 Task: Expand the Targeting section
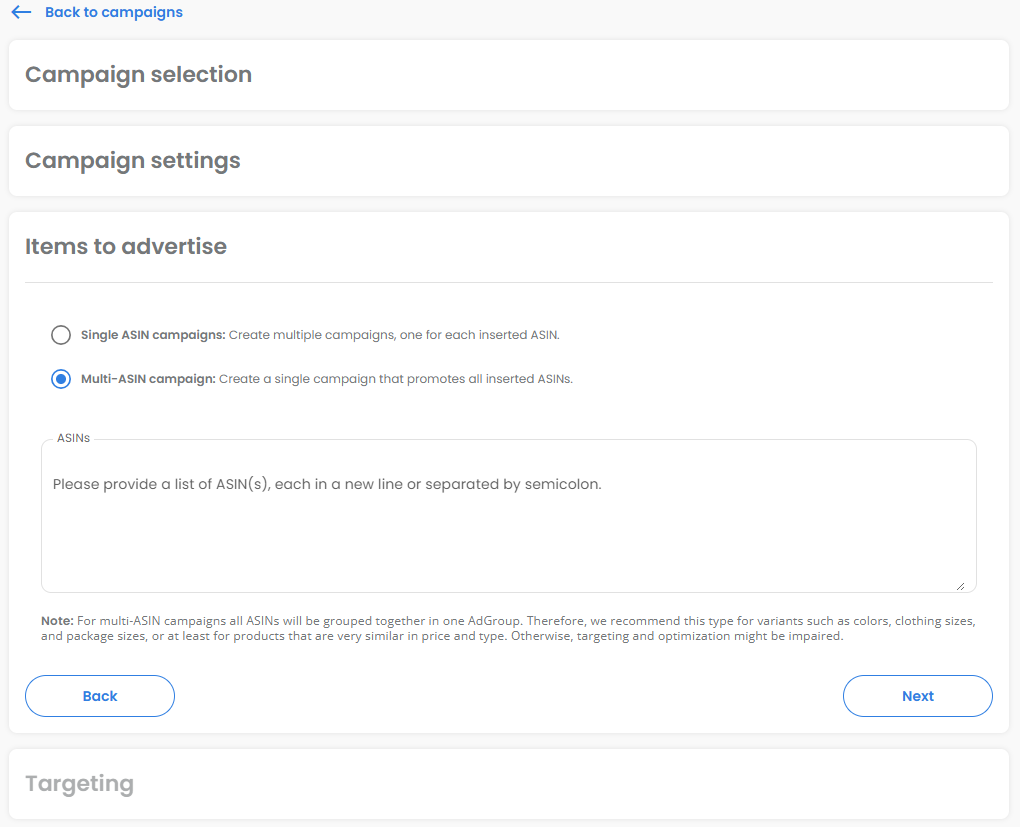(79, 784)
